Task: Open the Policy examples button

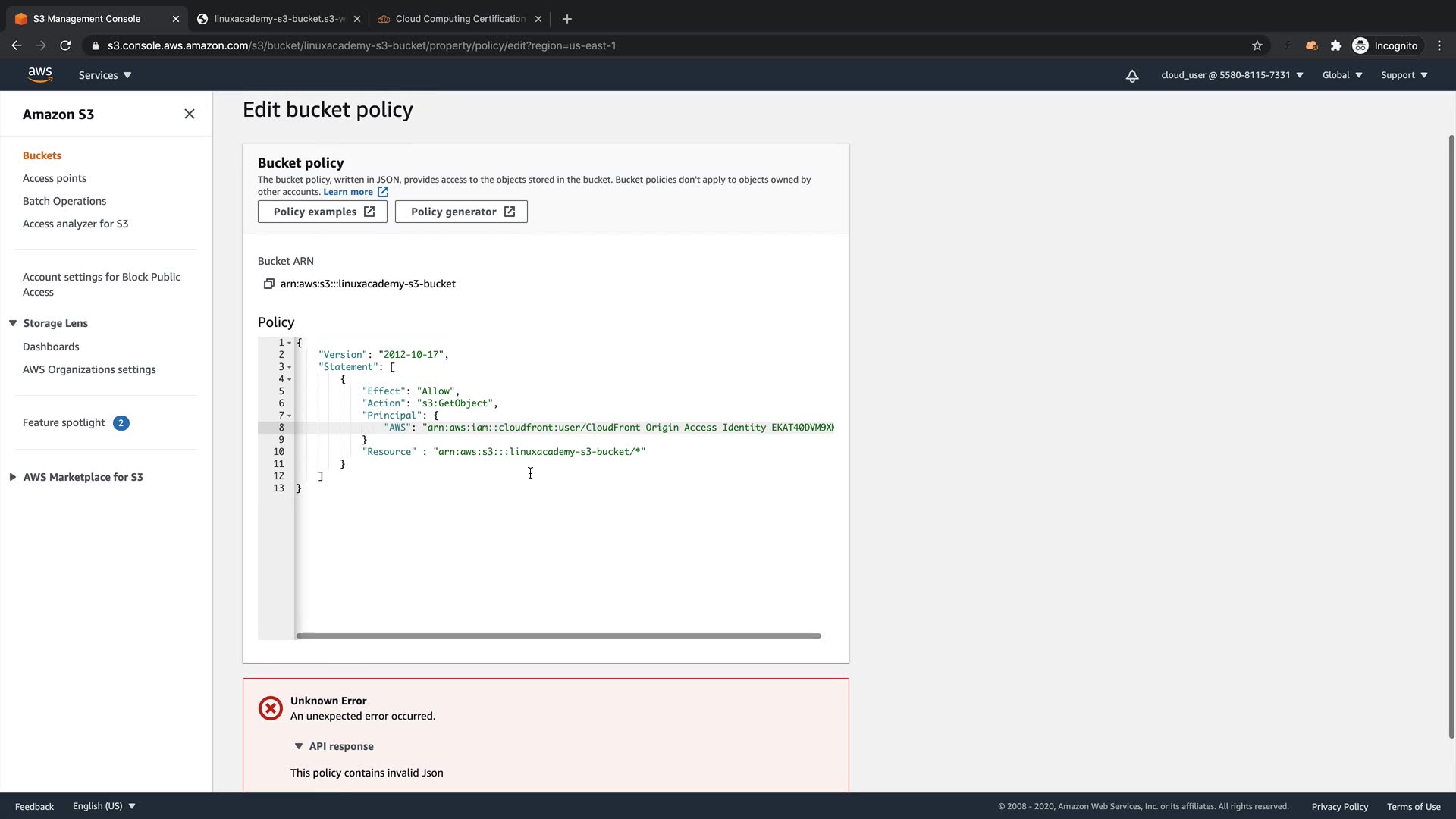Action: click(x=322, y=212)
